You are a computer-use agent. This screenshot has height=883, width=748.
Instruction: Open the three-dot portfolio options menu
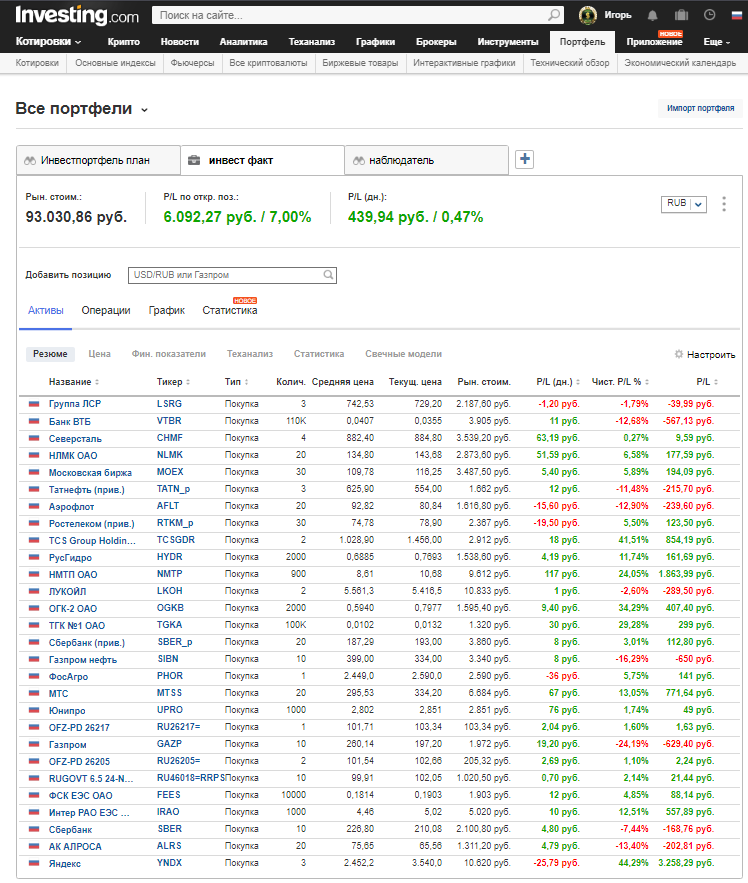724,204
